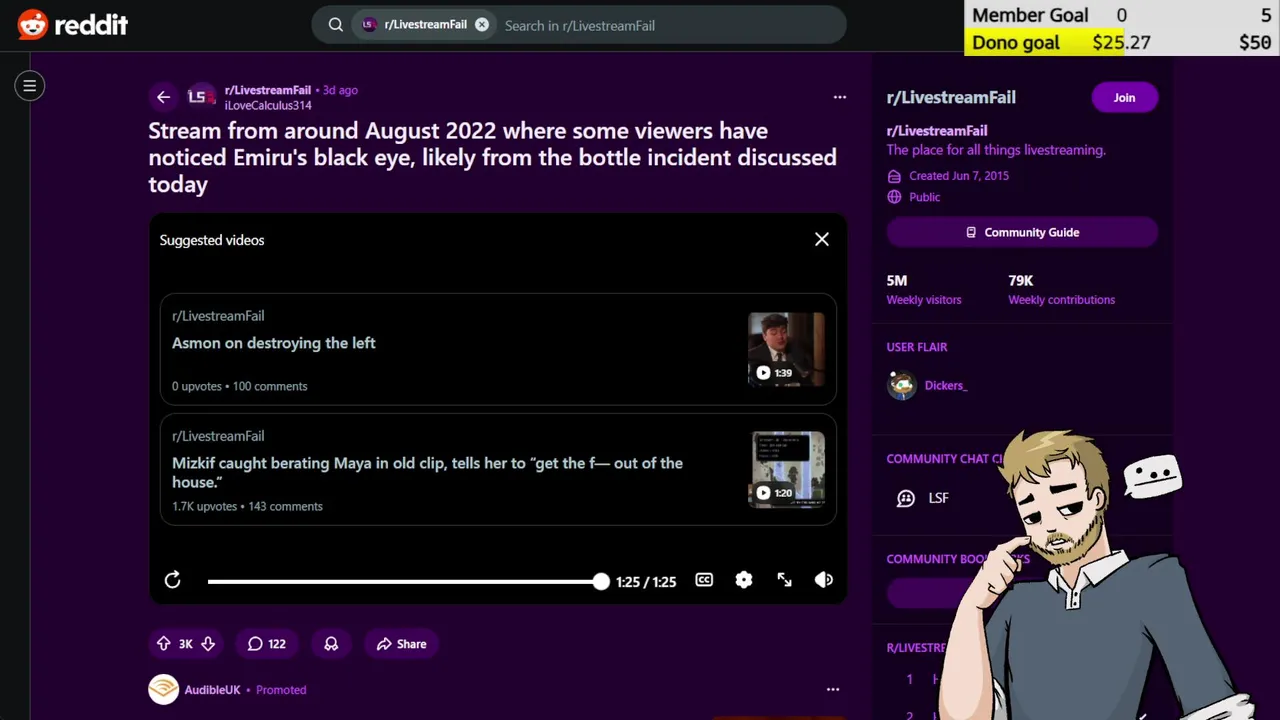This screenshot has height=720, width=1280.
Task: Open user iLoveCalculus314 profile
Action: click(268, 105)
